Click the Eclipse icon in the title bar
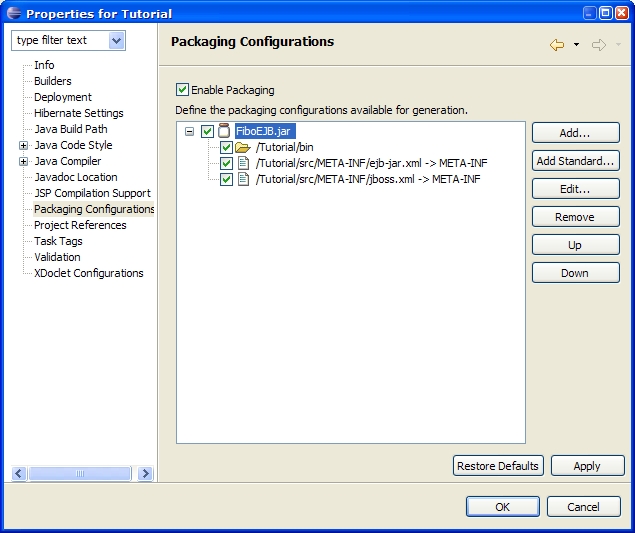 click(x=12, y=14)
